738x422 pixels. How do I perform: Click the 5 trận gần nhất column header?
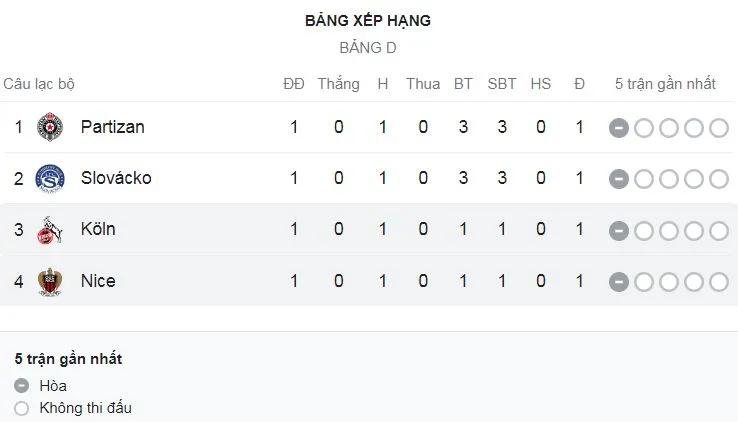(665, 84)
